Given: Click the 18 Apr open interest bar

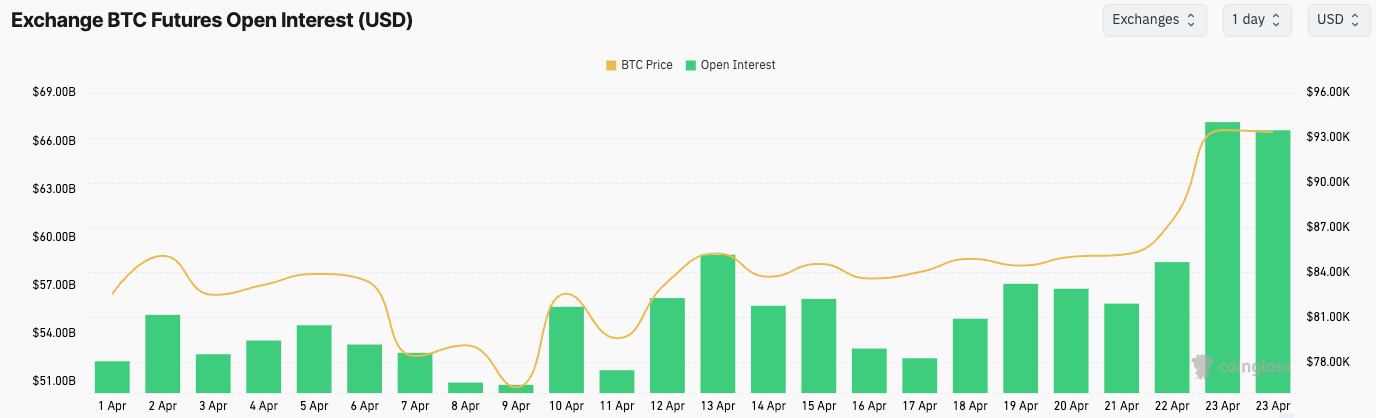Looking at the screenshot, I should pos(970,356).
